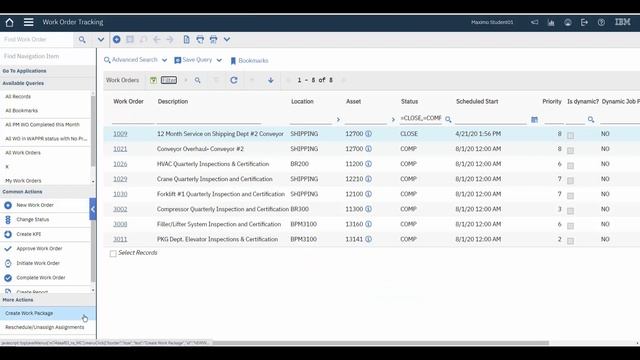Open Location filter detail chevron

(x=338, y=120)
